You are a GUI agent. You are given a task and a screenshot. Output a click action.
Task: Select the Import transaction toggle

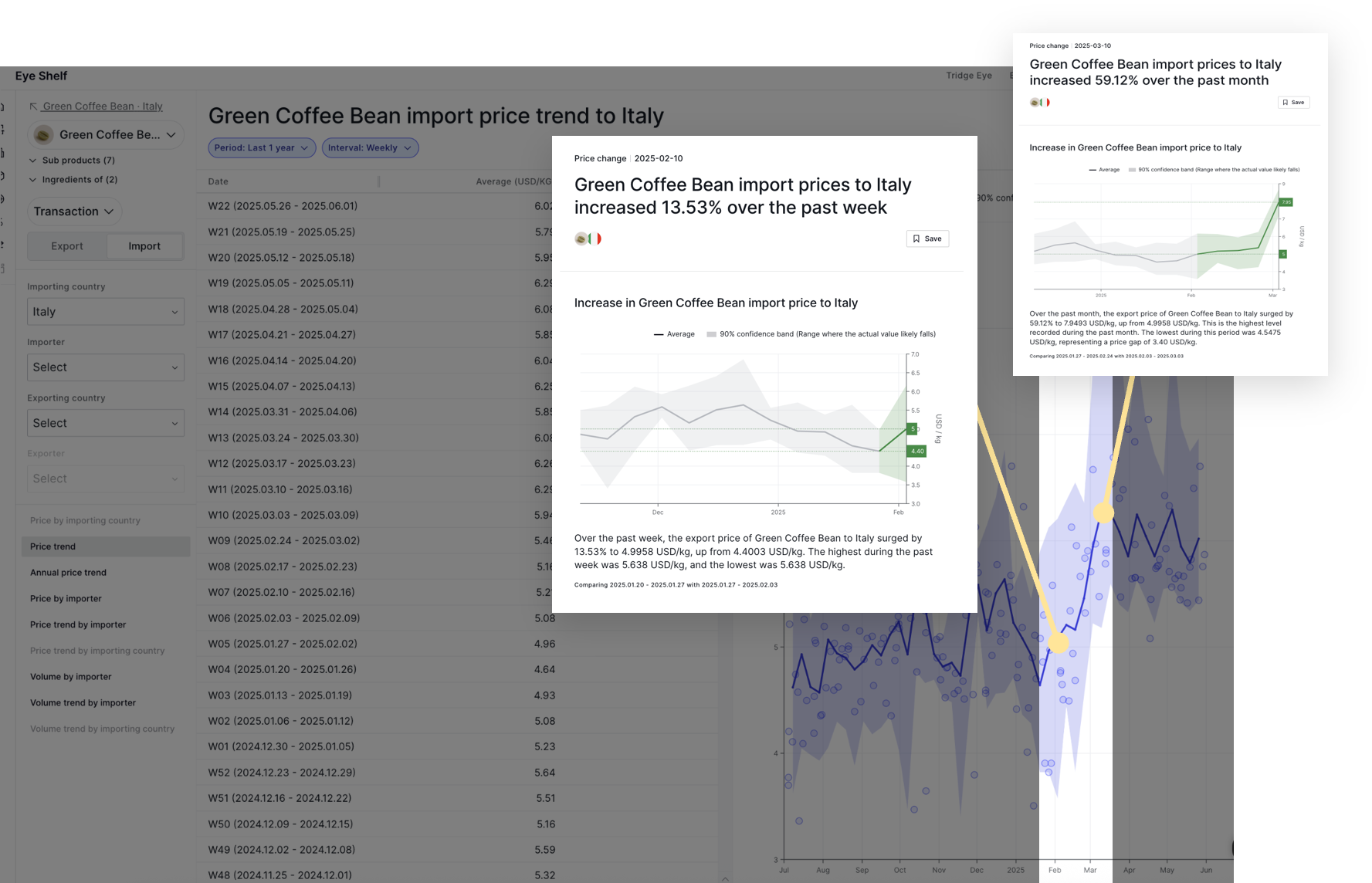point(144,246)
